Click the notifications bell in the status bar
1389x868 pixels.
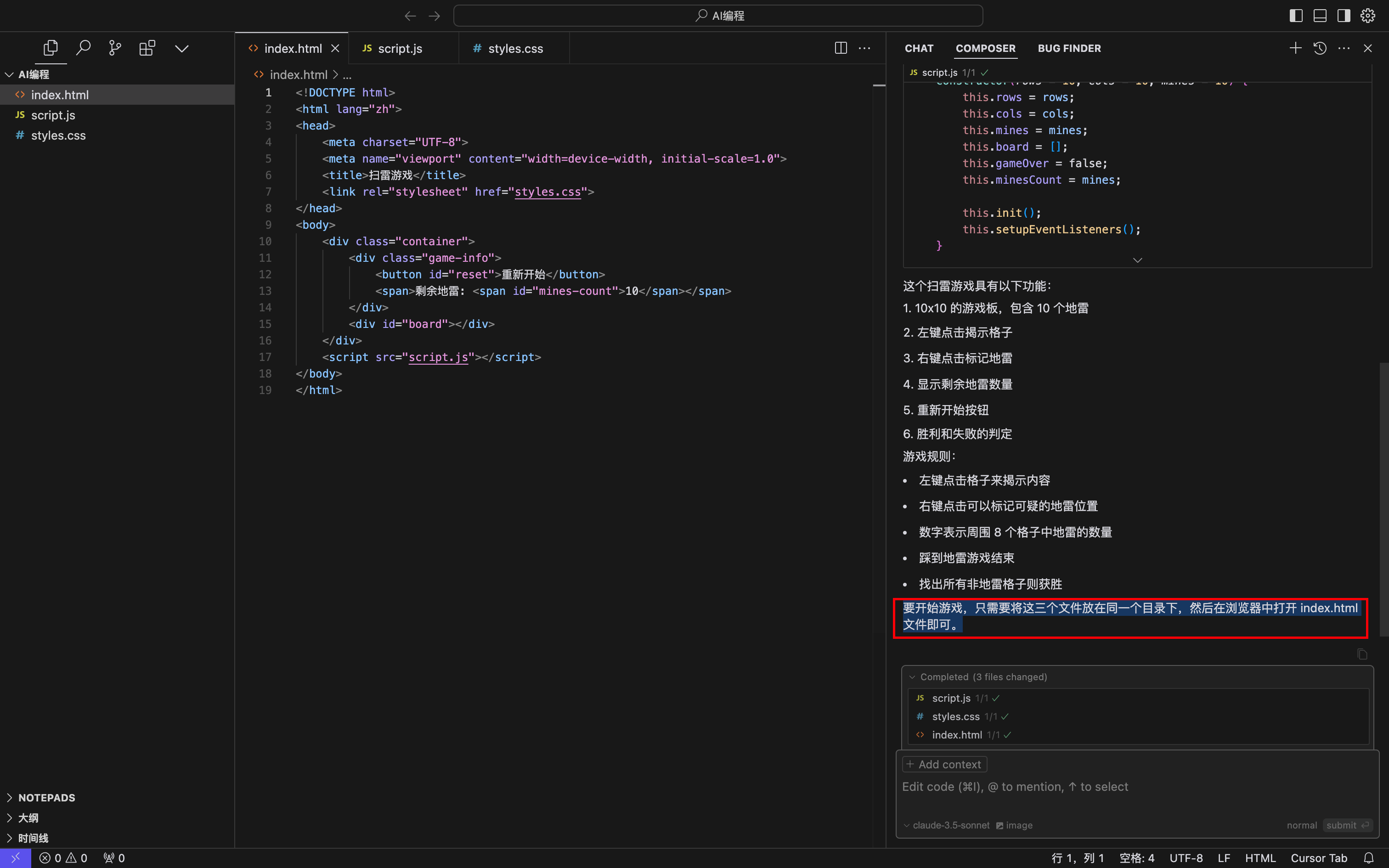(1368, 858)
